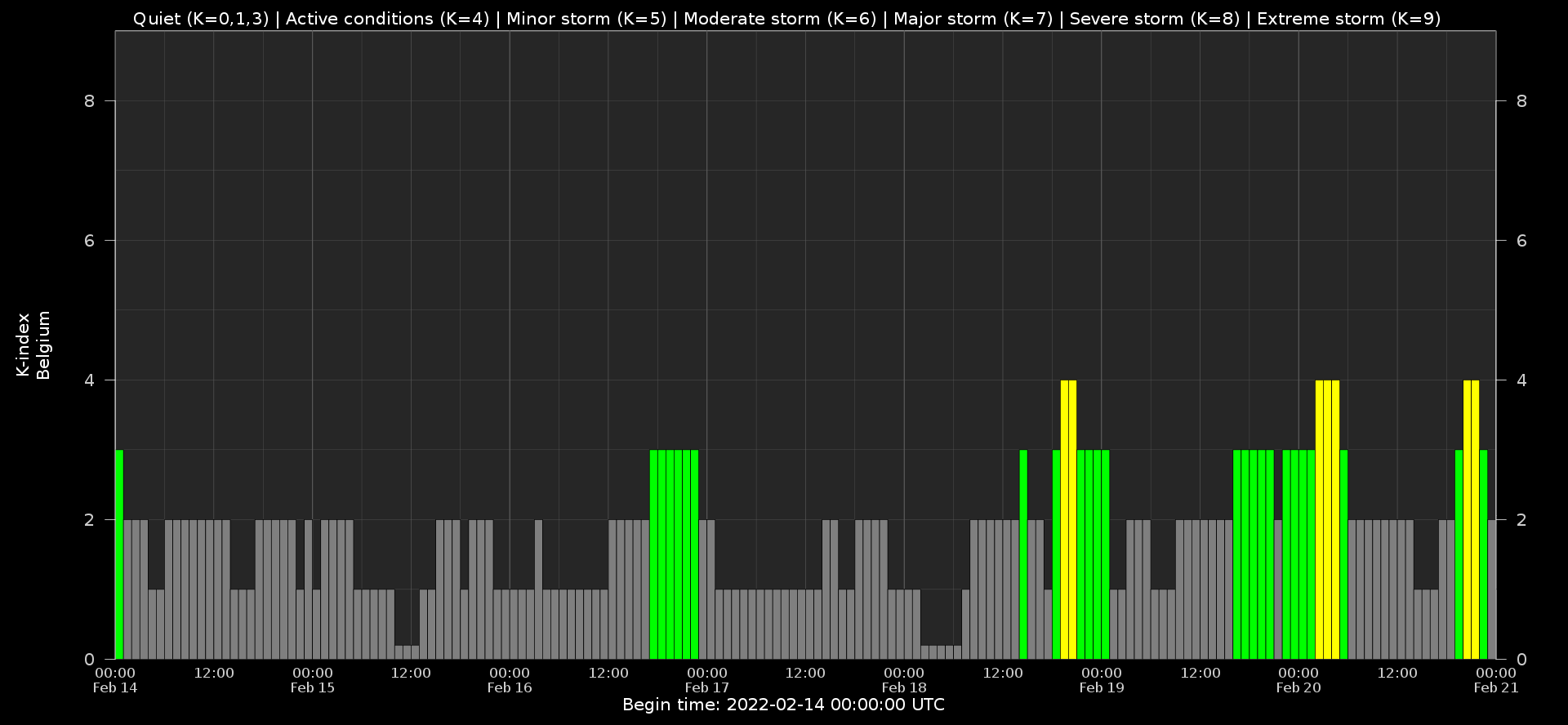Click the 'Quiet (K=0,1,3)' legend text

[201, 19]
